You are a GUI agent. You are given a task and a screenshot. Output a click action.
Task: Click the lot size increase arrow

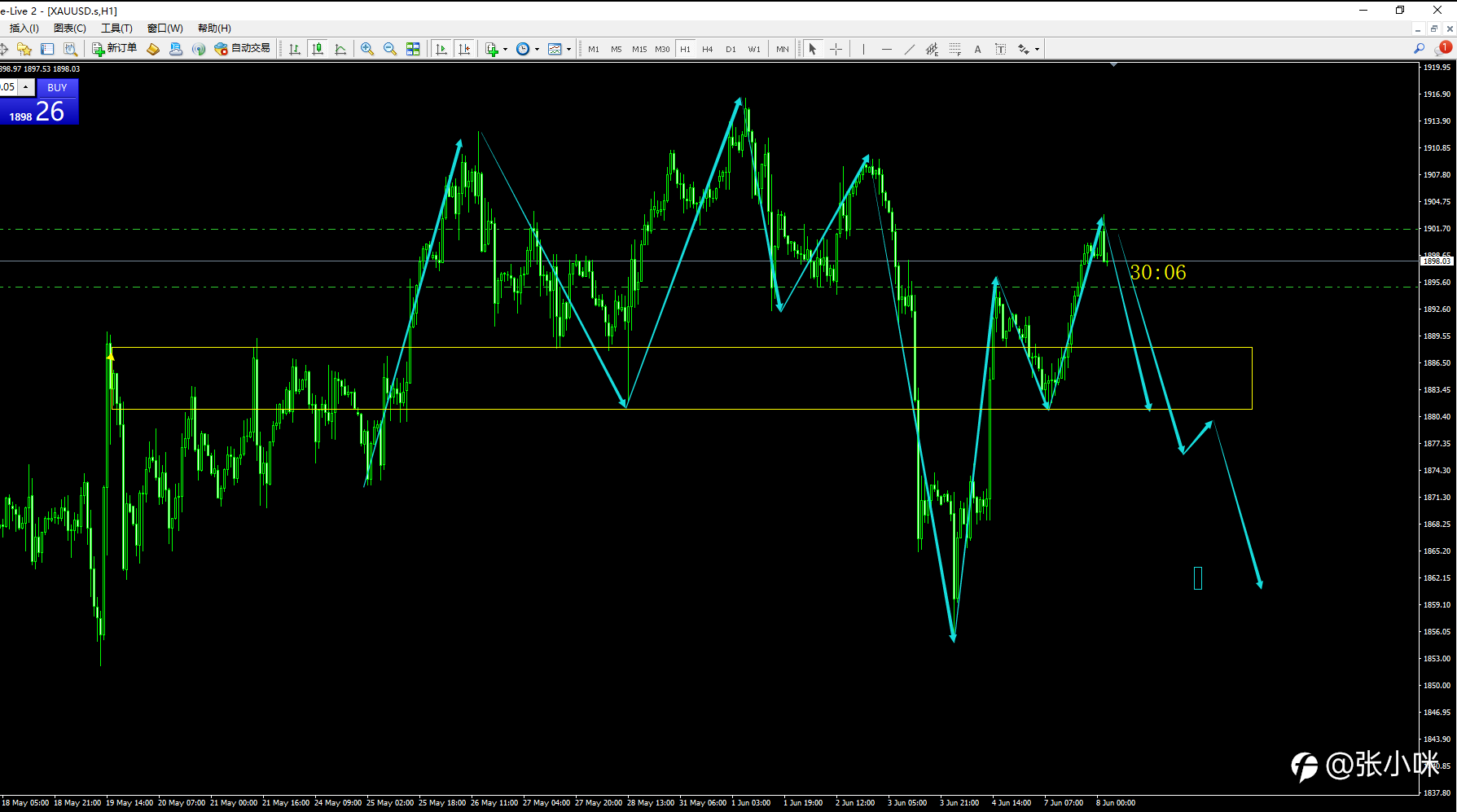26,86
